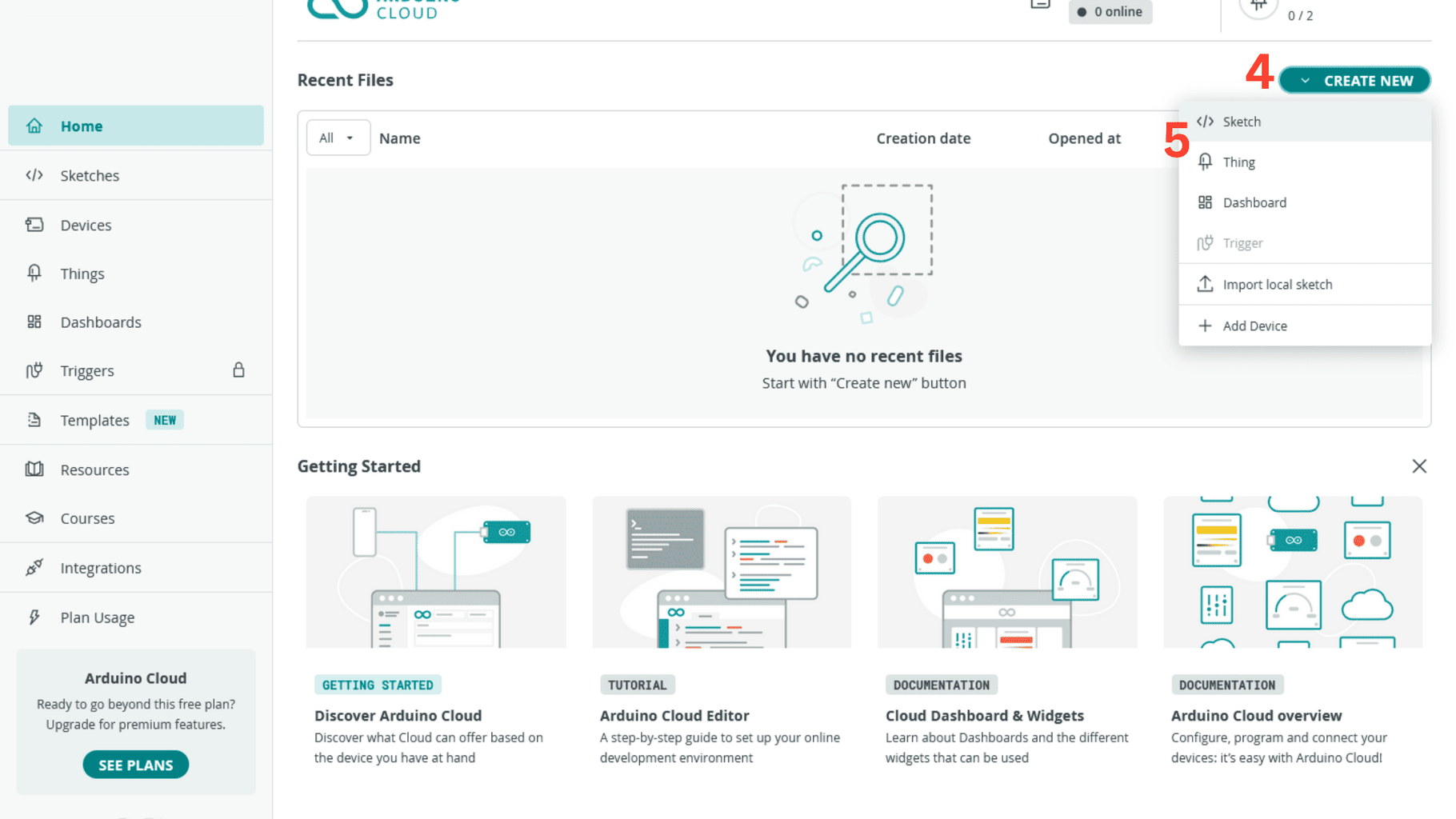Open Things using the bell-shaped sidebar icon

pyautogui.click(x=34, y=274)
